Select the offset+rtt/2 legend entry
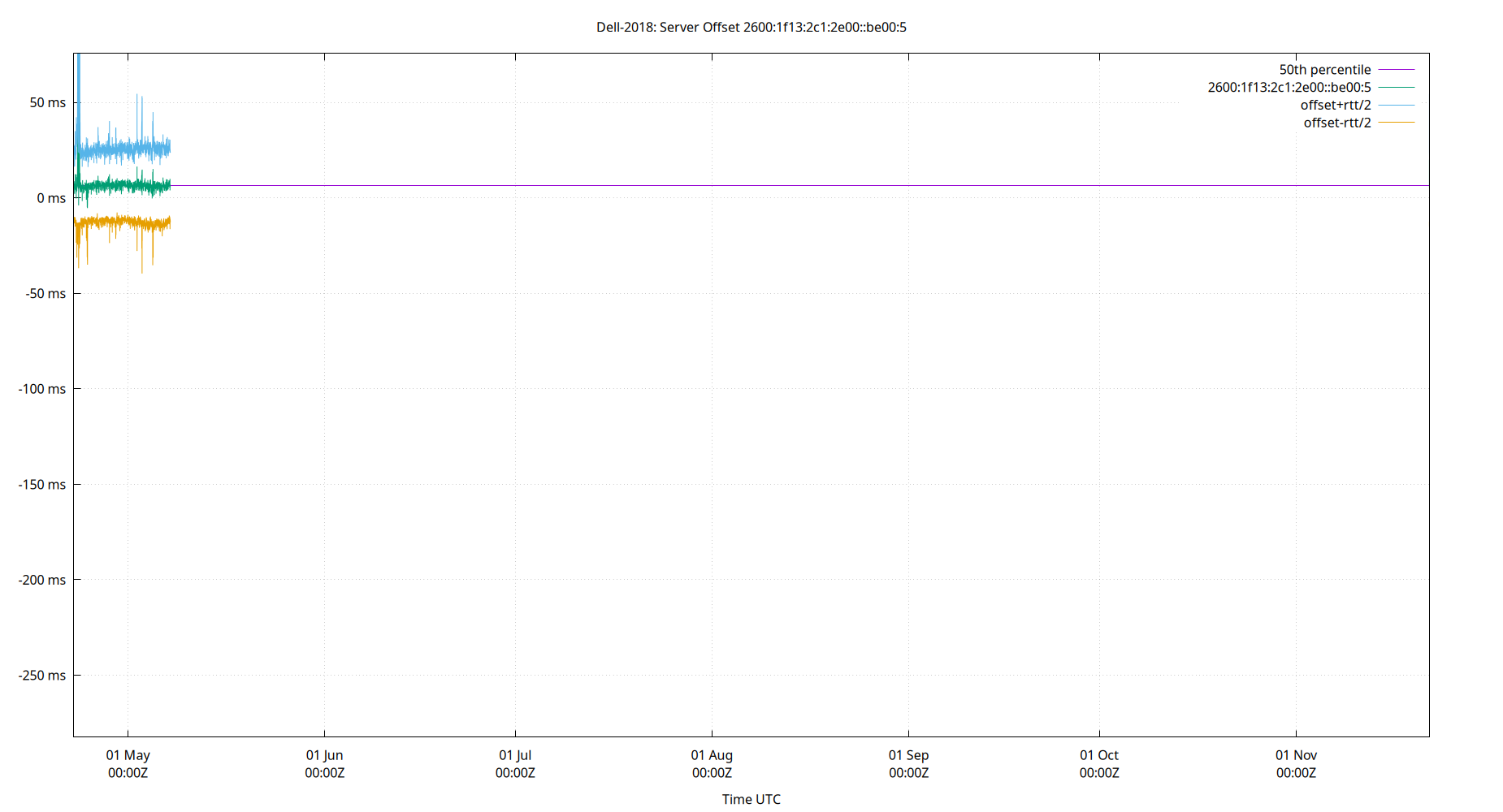 click(1336, 104)
